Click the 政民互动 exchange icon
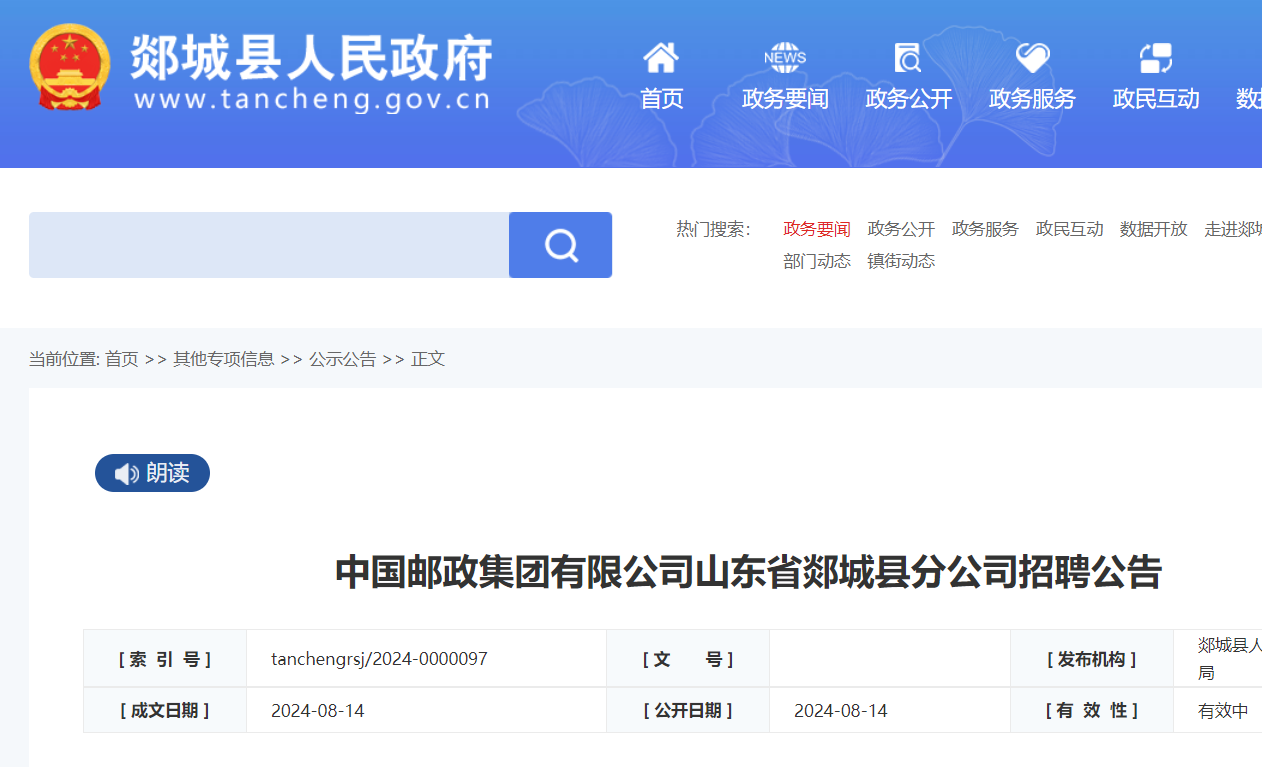 (1156, 58)
